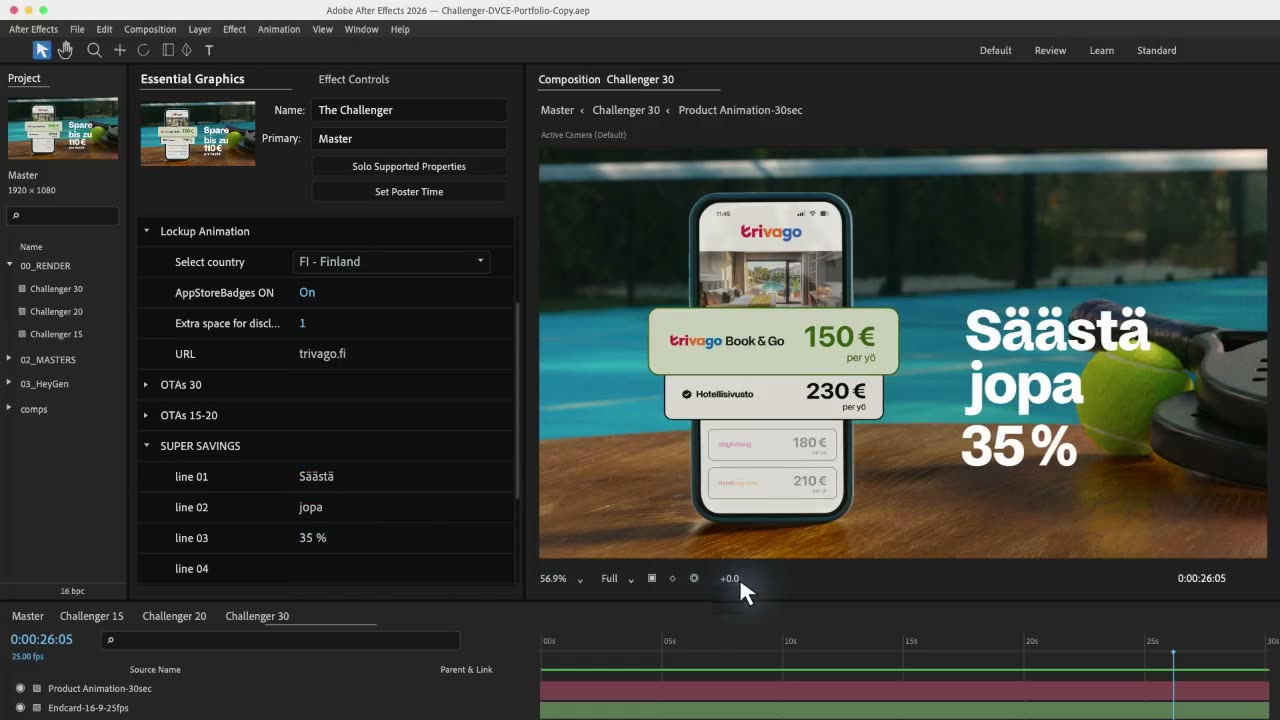The width and height of the screenshot is (1280, 720).
Task: Select the Zoom magnifier tool
Action: (x=94, y=50)
